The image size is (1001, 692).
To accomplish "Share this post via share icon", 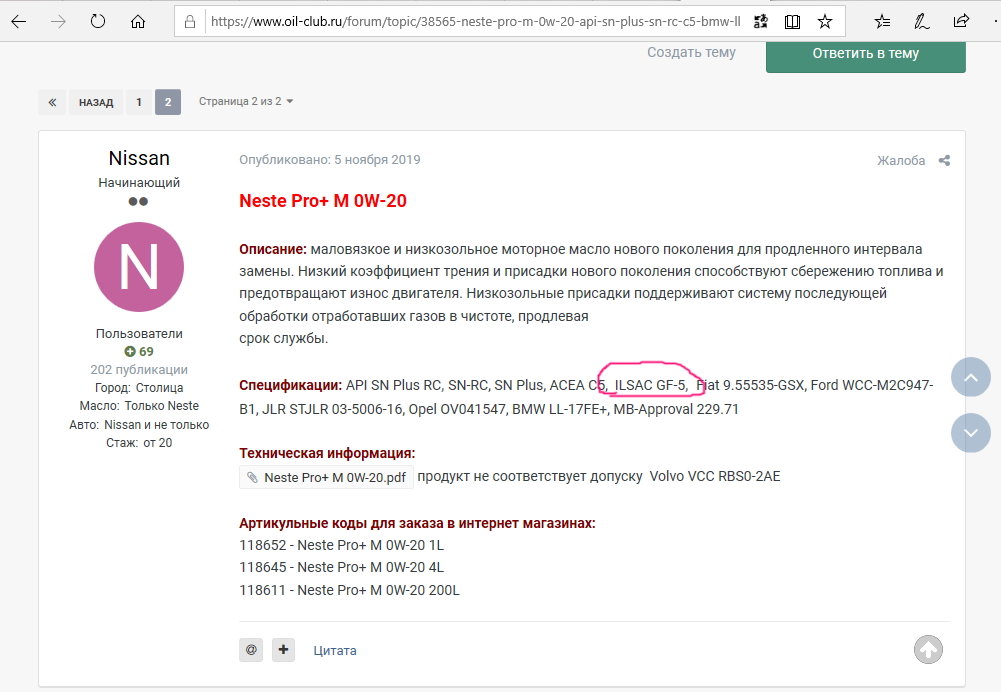I will coord(944,160).
